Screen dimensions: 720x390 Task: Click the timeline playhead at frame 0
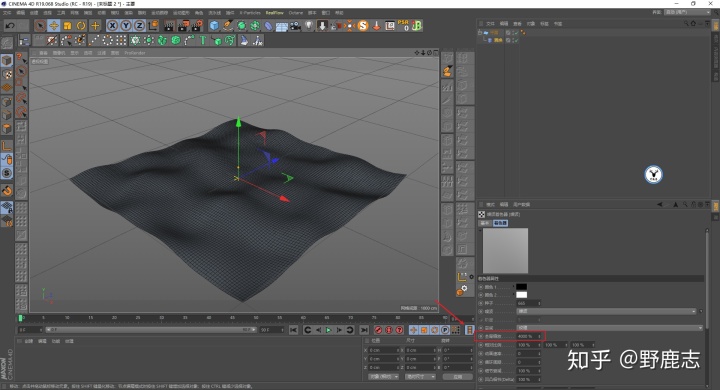(x=20, y=318)
